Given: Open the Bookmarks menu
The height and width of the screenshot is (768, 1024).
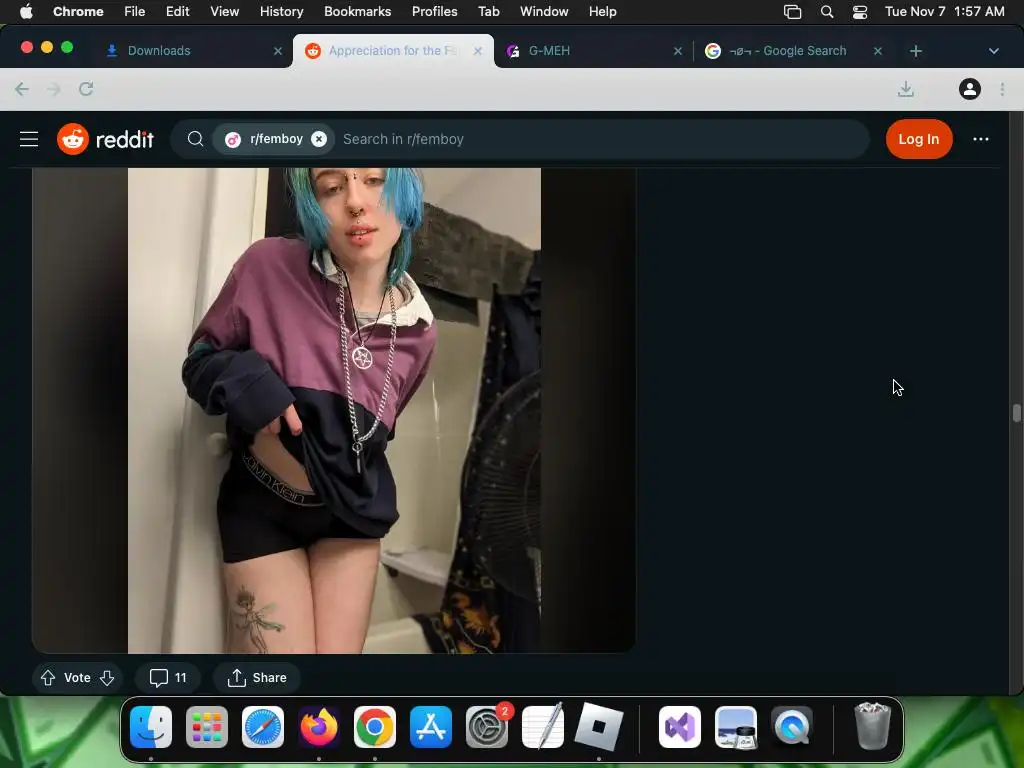Looking at the screenshot, I should (357, 11).
